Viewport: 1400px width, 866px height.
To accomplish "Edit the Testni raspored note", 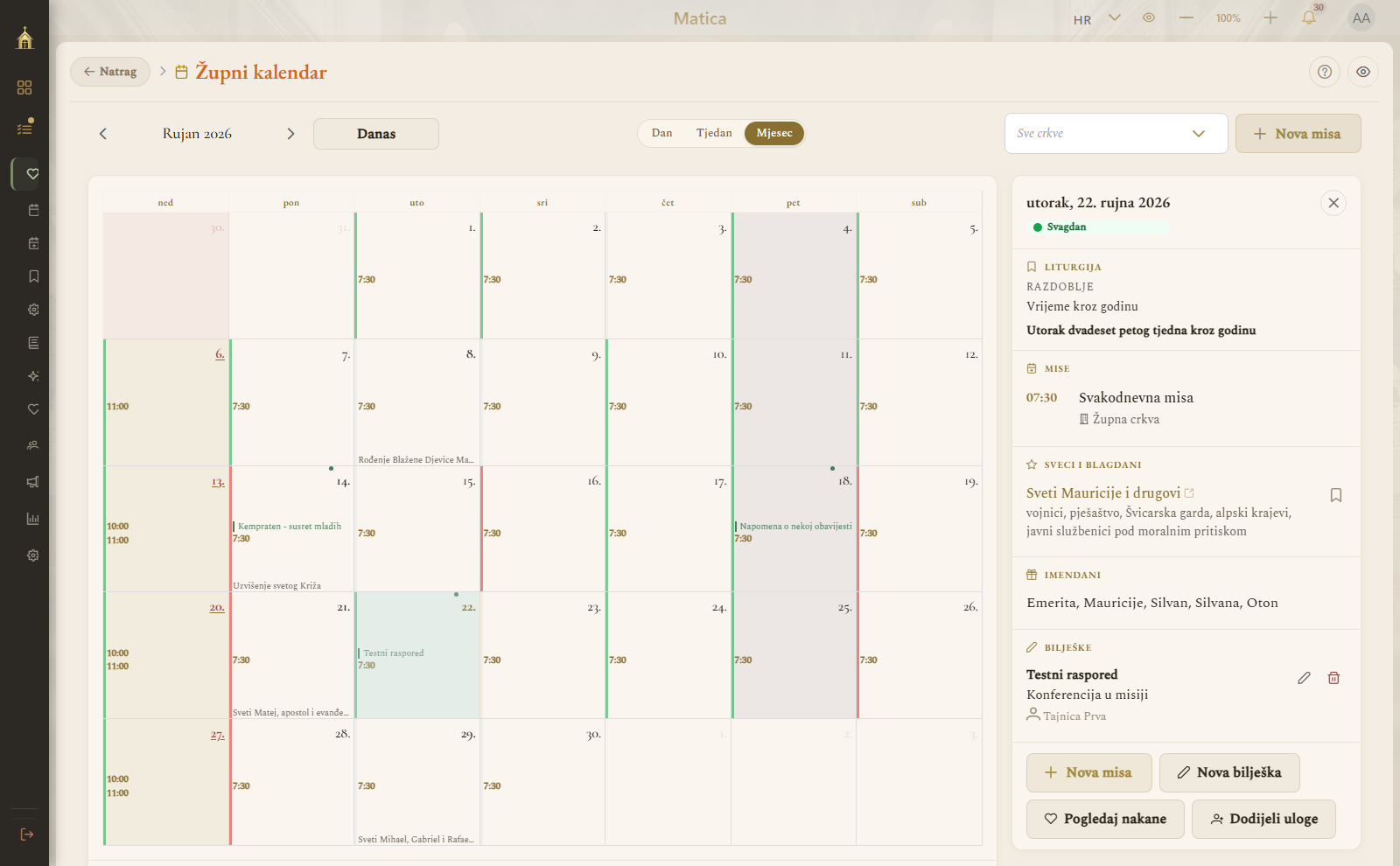I will click(x=1304, y=678).
